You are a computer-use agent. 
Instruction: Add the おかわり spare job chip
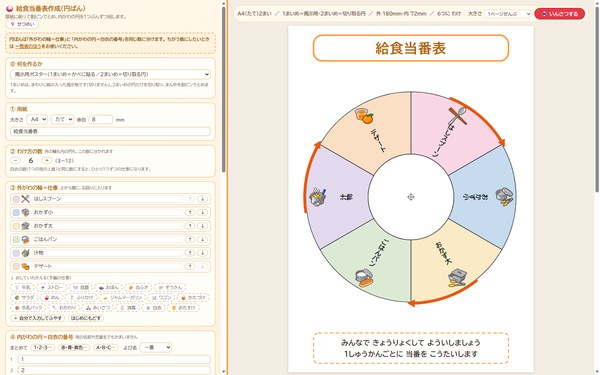point(64,308)
